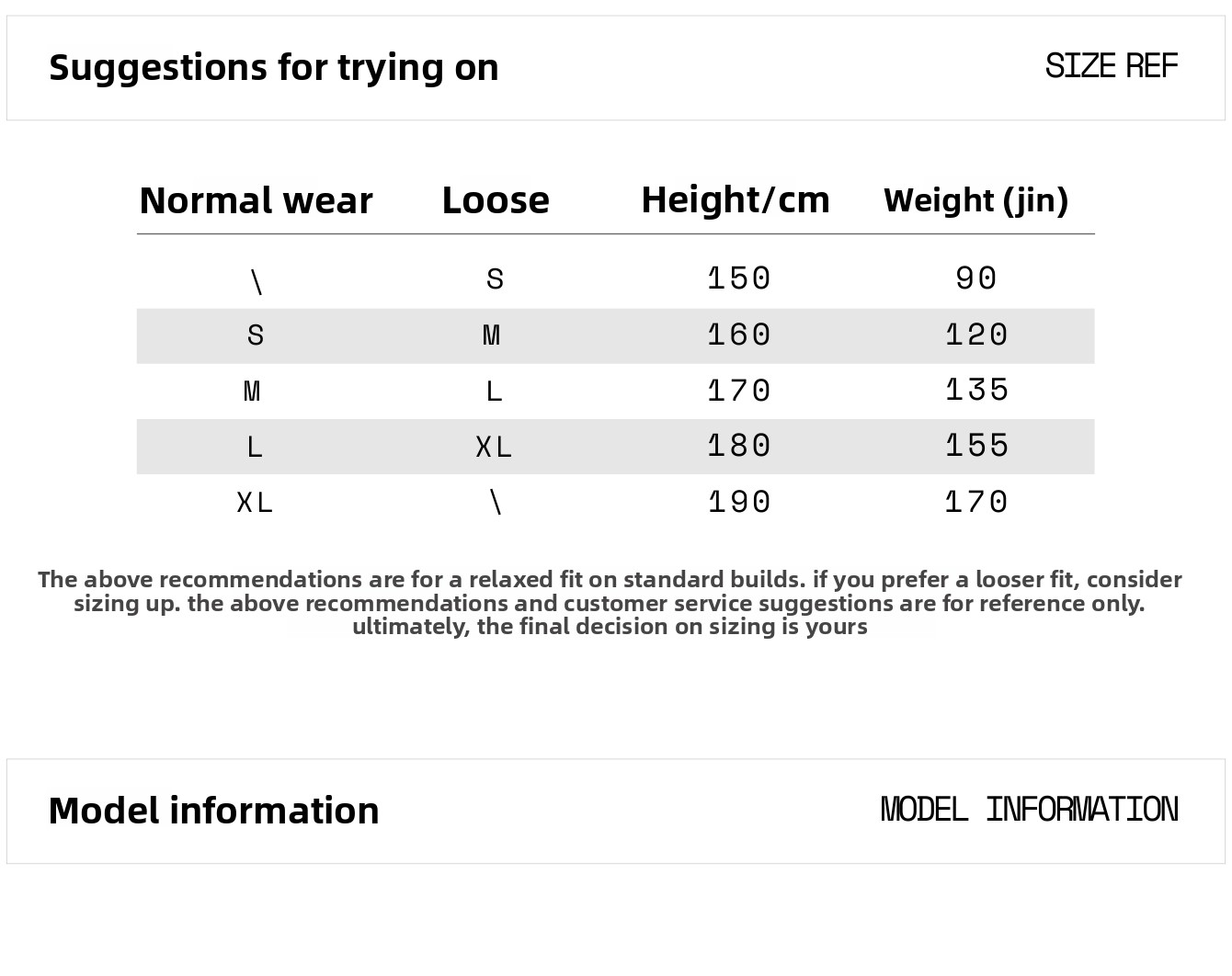Select XL in the Normal wear column
The width and height of the screenshot is (1232, 976).
[x=255, y=504]
